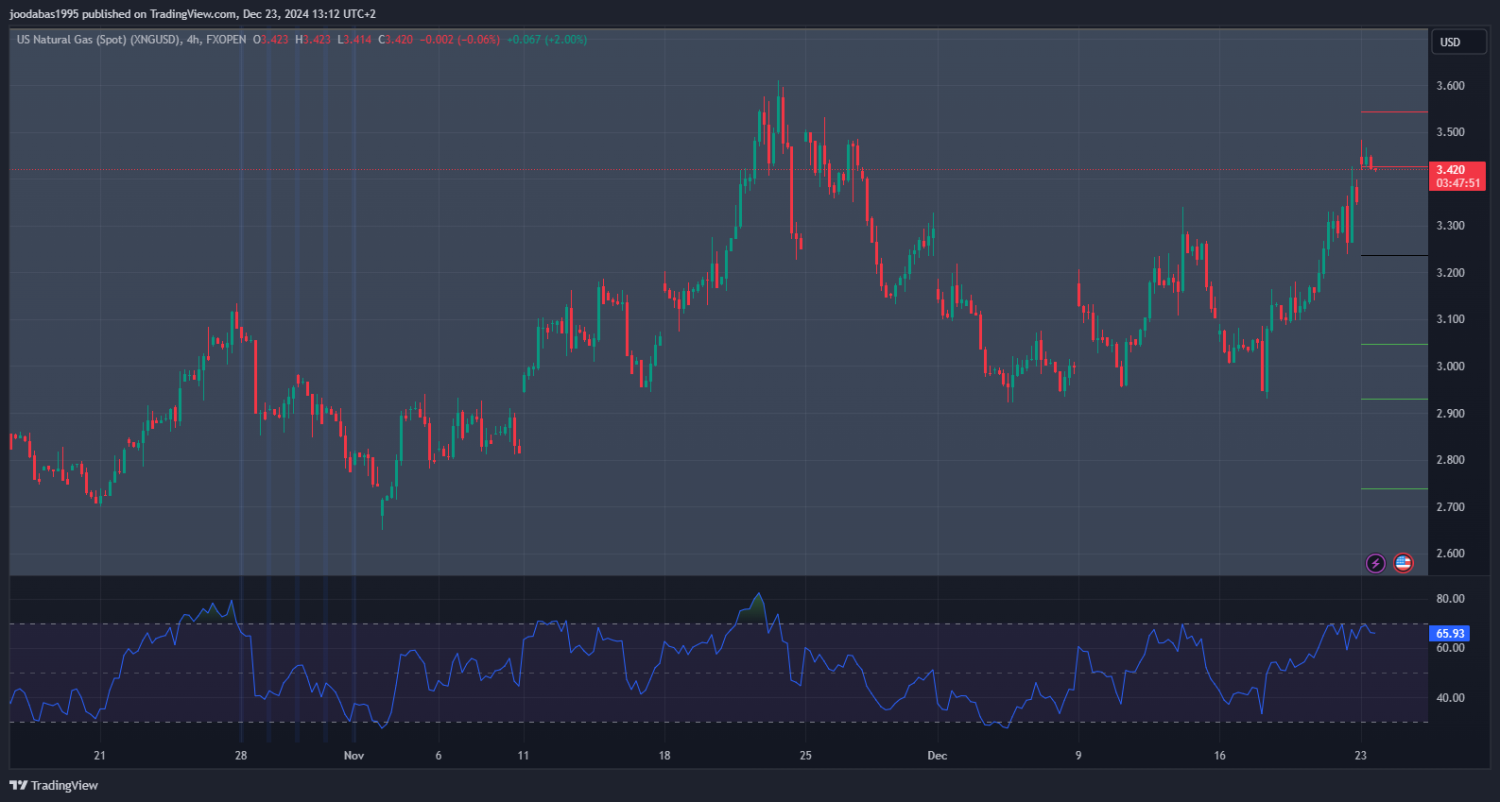Click the 23 date label on time axis
This screenshot has height=802, width=1500.
coord(1360,755)
